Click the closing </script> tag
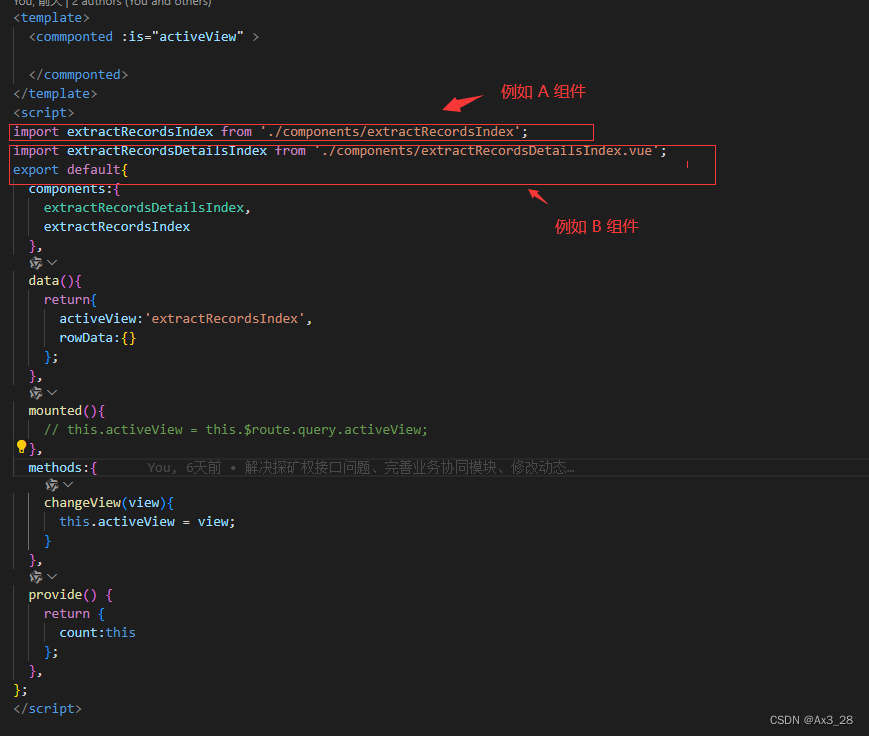The height and width of the screenshot is (736, 869). (48, 709)
